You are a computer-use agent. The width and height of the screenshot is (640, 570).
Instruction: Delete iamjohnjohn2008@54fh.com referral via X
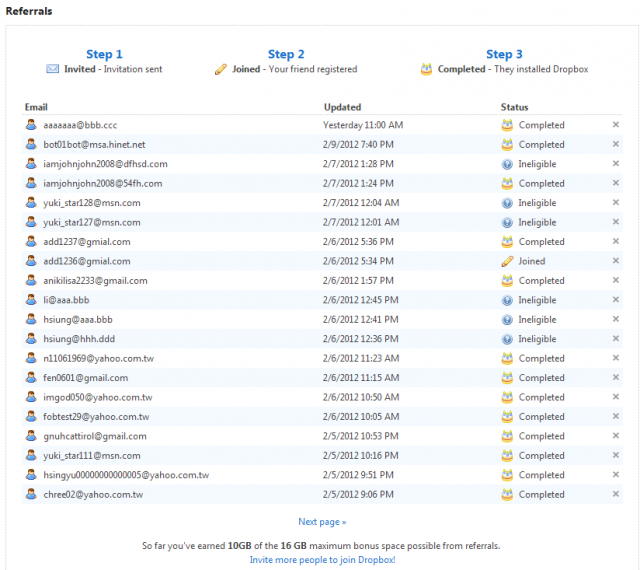(x=616, y=183)
